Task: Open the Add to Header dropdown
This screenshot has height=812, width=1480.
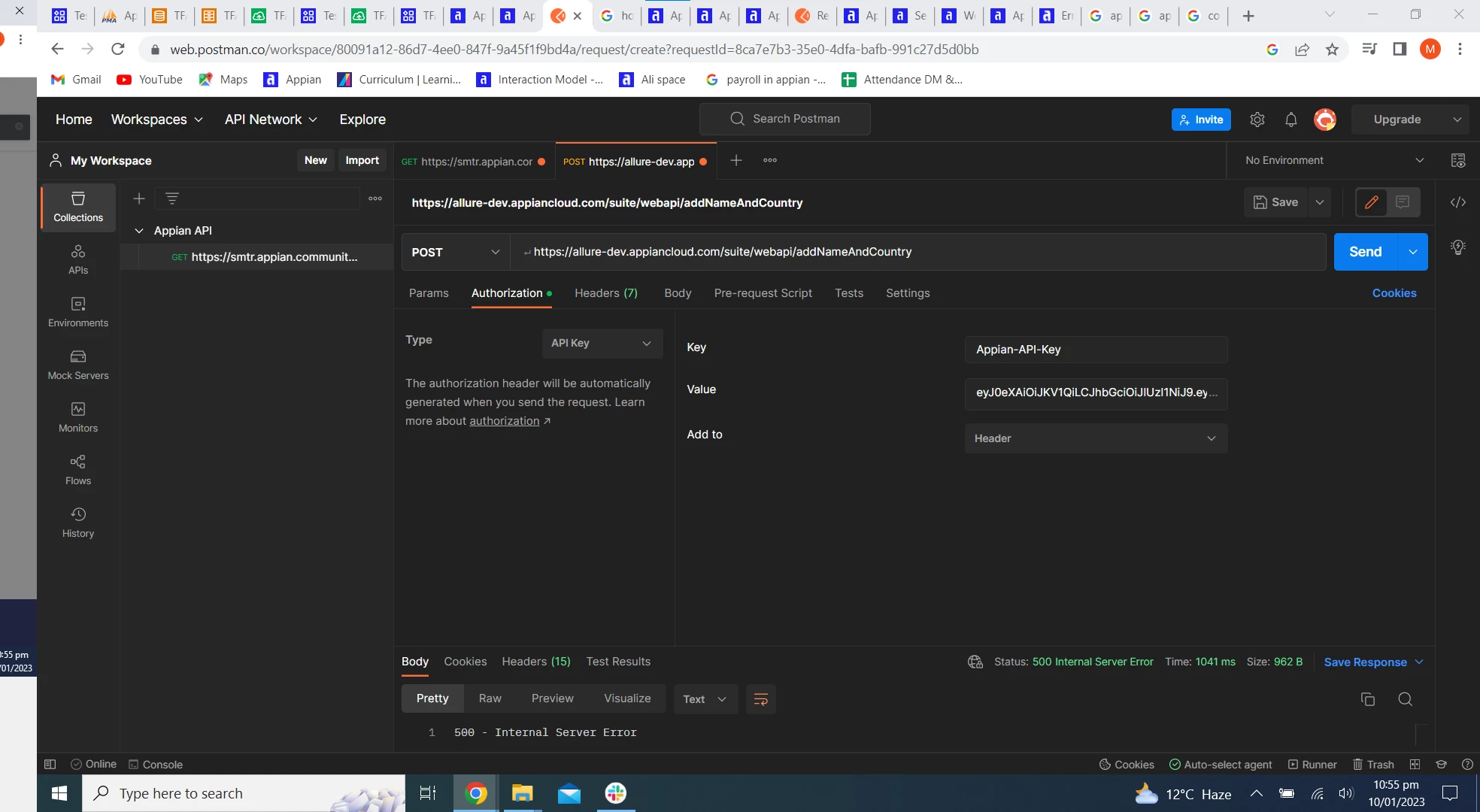Action: pyautogui.click(x=1096, y=438)
